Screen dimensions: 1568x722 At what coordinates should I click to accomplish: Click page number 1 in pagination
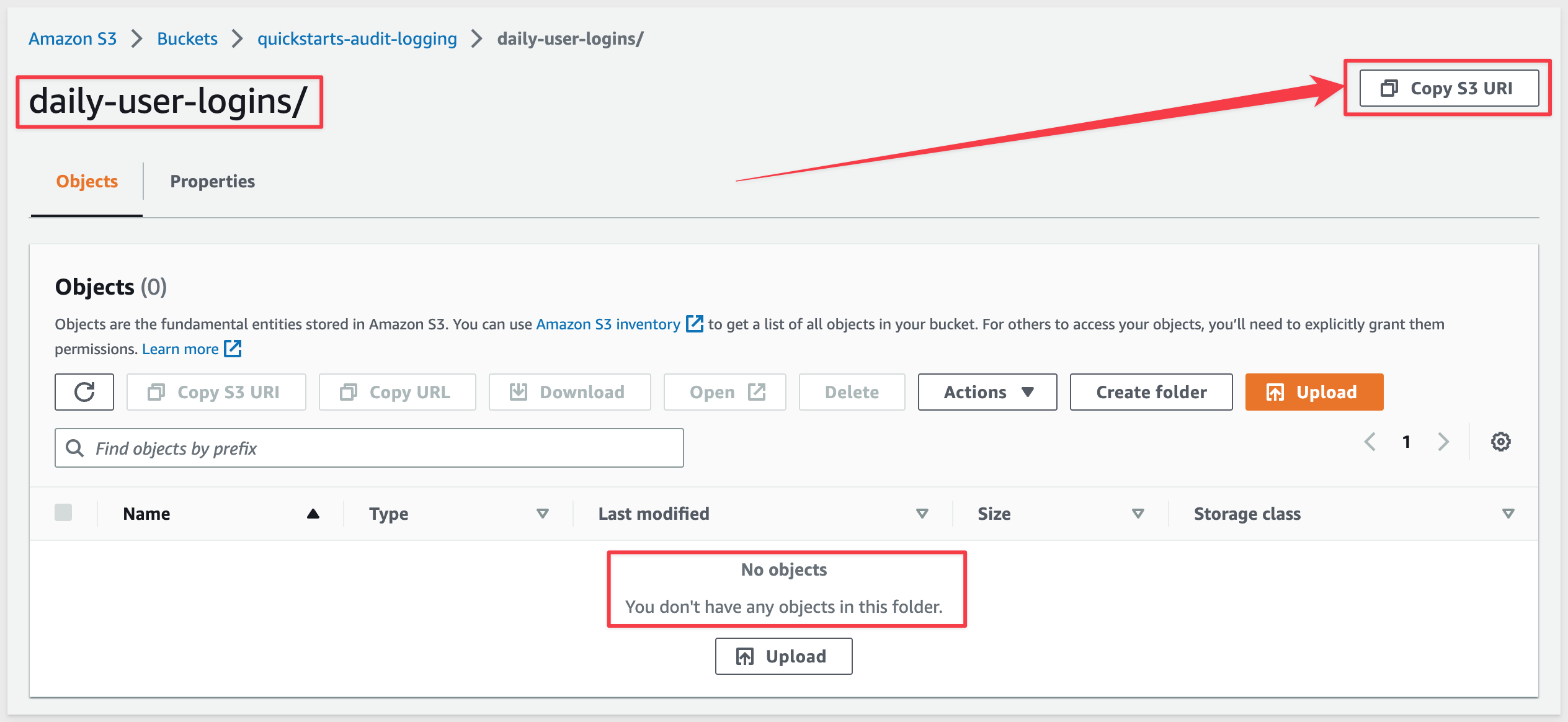pyautogui.click(x=1407, y=442)
